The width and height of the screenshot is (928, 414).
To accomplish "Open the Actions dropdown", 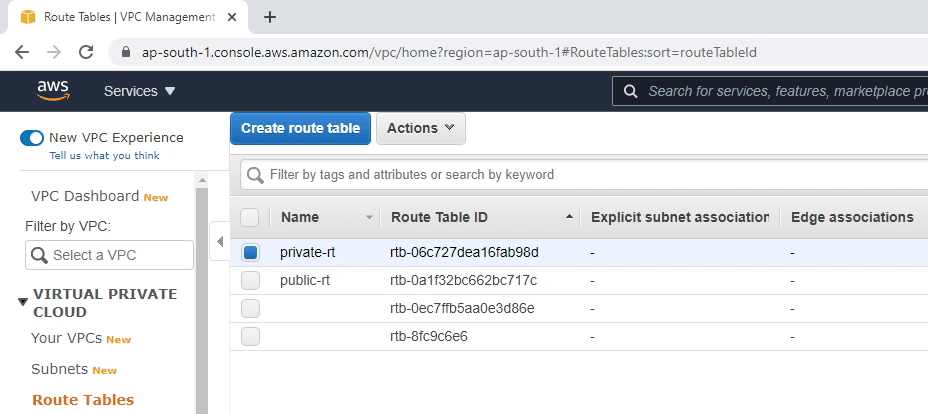I will coord(420,128).
